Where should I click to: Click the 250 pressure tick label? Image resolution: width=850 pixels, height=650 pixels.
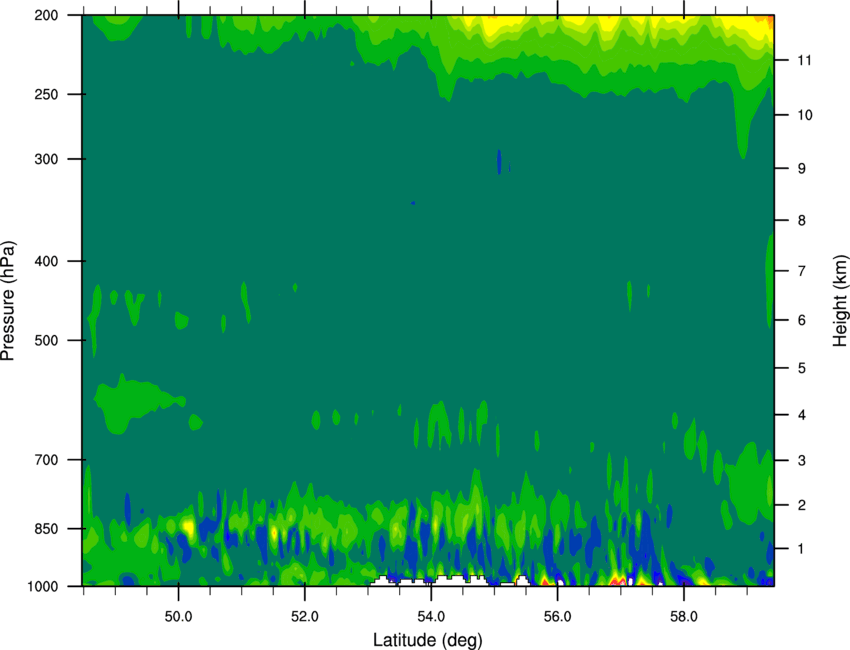pos(46,94)
